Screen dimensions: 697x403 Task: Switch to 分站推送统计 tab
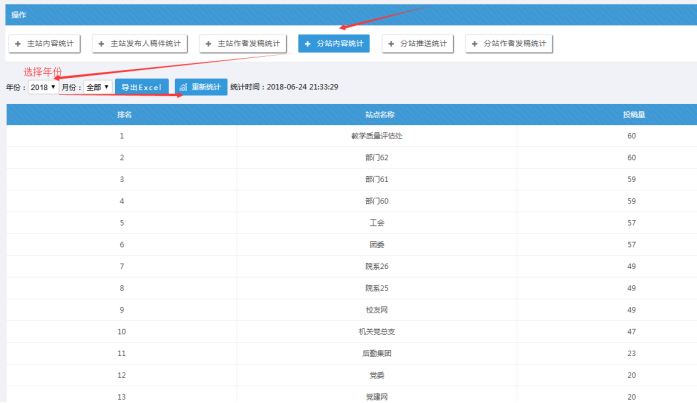(x=418, y=44)
